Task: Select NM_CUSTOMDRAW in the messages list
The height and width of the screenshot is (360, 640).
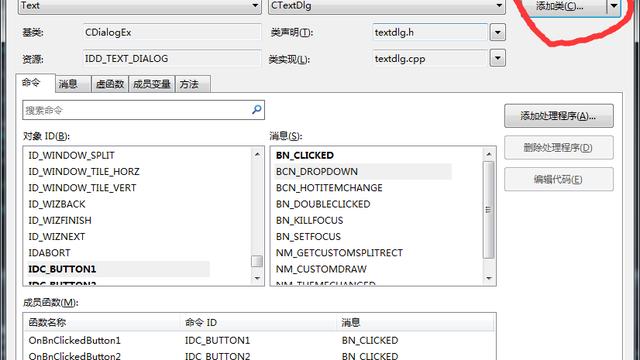Action: click(321, 269)
